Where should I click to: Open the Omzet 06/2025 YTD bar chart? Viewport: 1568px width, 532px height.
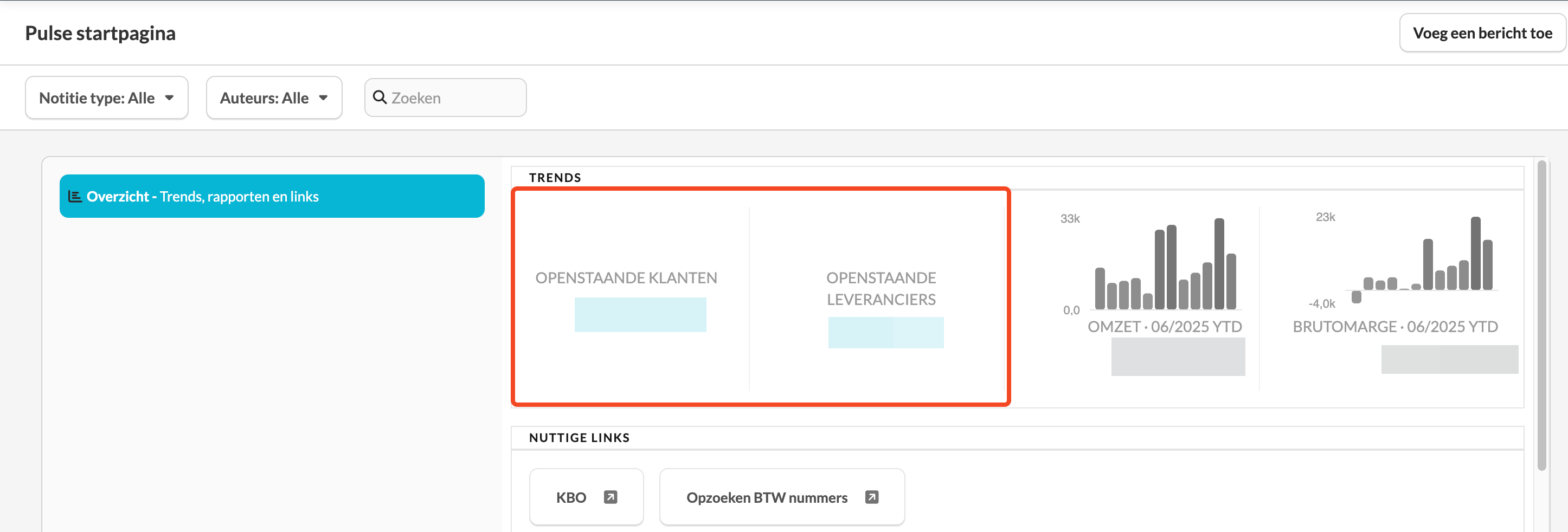point(1165,264)
